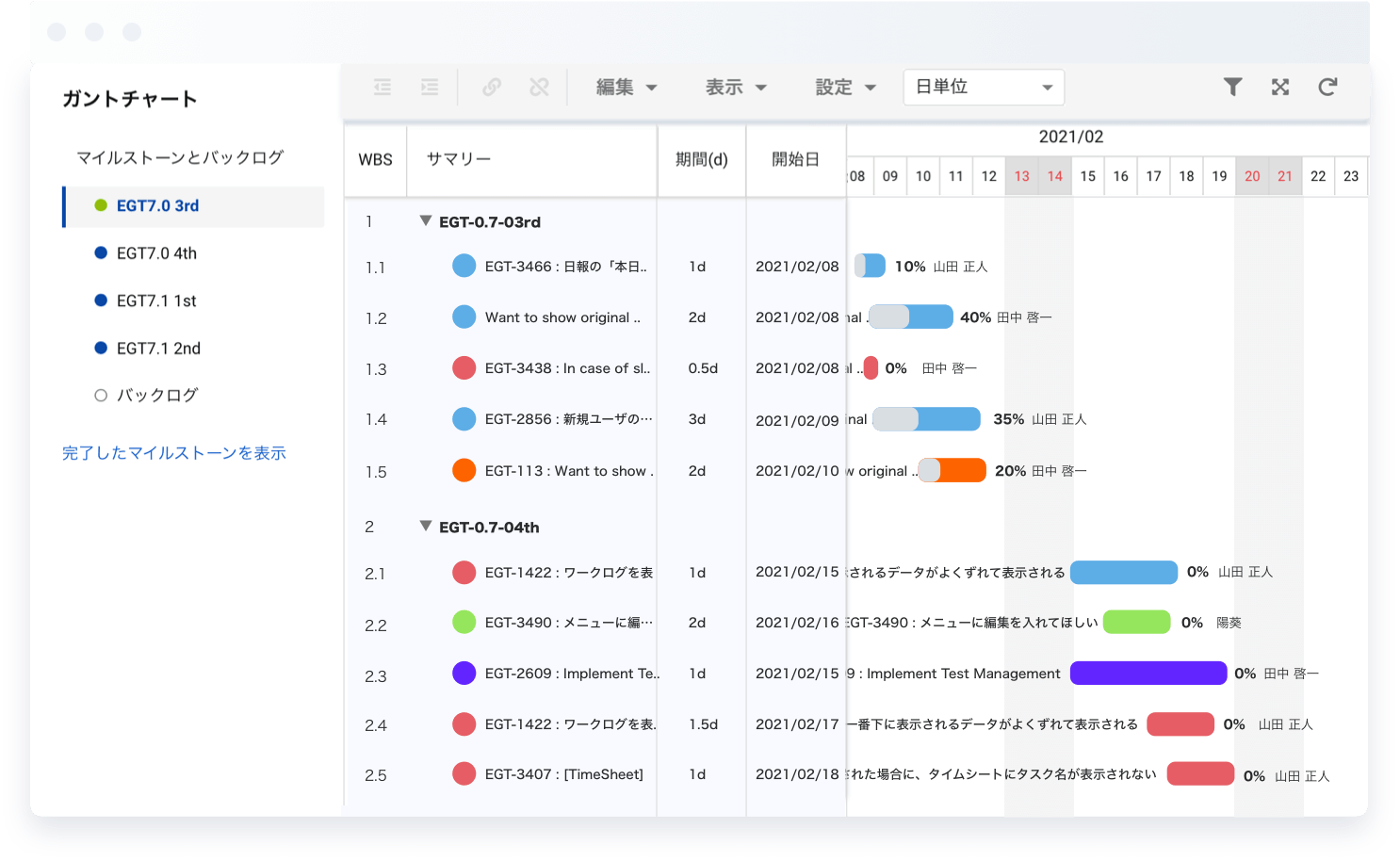The width and height of the screenshot is (1400, 861).
Task: Click the green gantt bar of EGT-3490
Action: coord(1137,622)
